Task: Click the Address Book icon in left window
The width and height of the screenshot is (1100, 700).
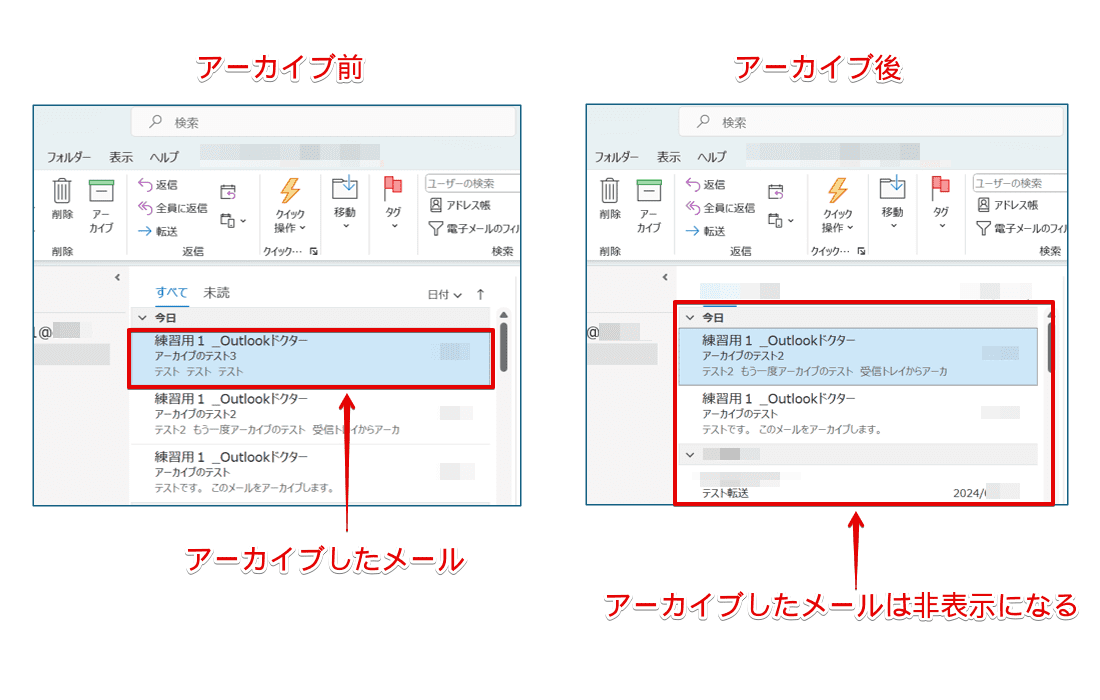Action: [436, 205]
